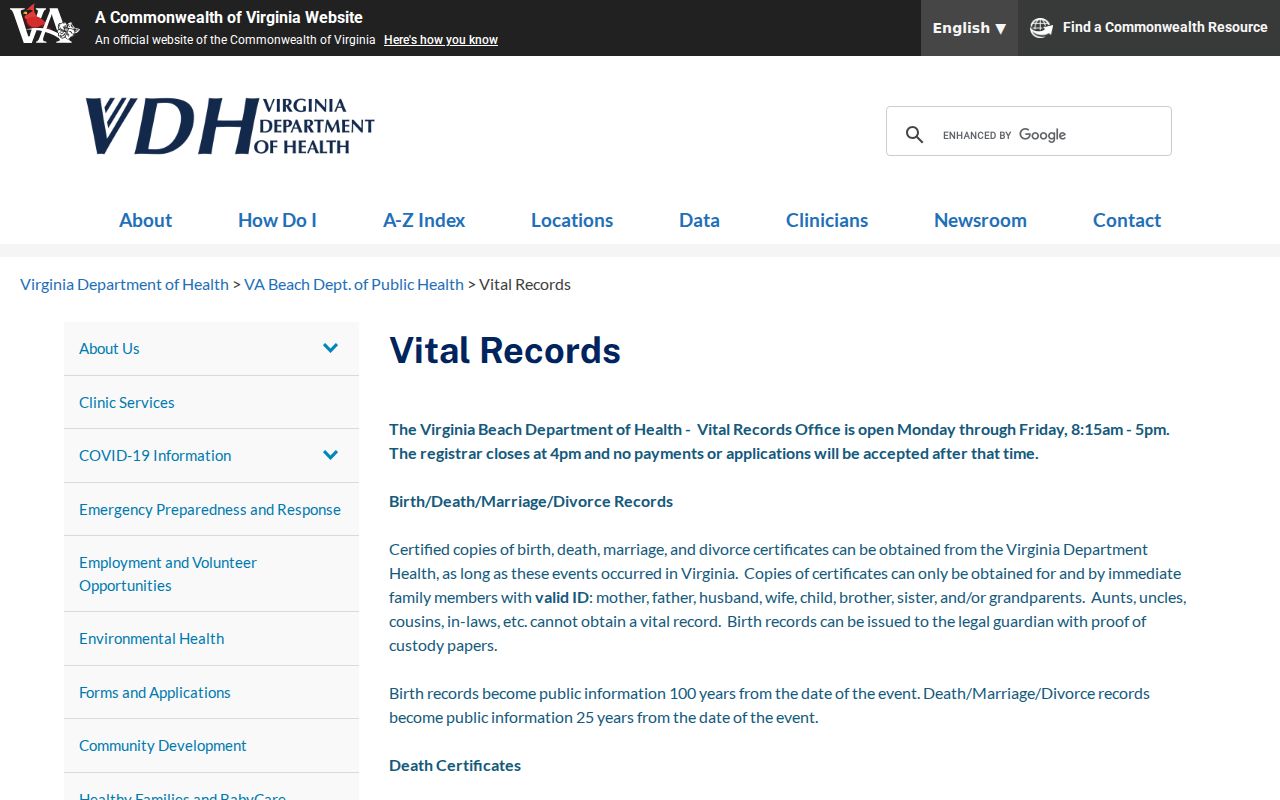Open the Clinicians menu item
Image resolution: width=1280 pixels, height=800 pixels.
[827, 220]
